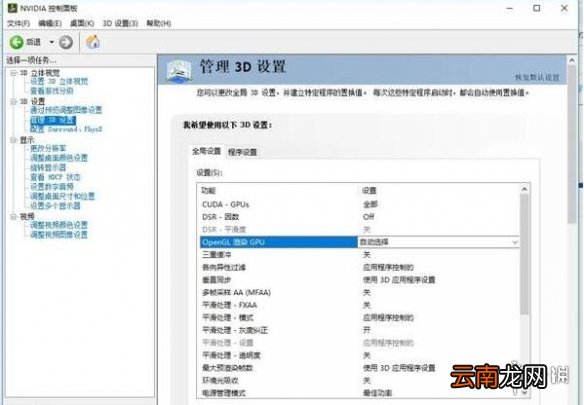Click the main pane vertical scrollbar thumb
Image resolution: width=584 pixels, height=405 pixels.
tap(572, 144)
